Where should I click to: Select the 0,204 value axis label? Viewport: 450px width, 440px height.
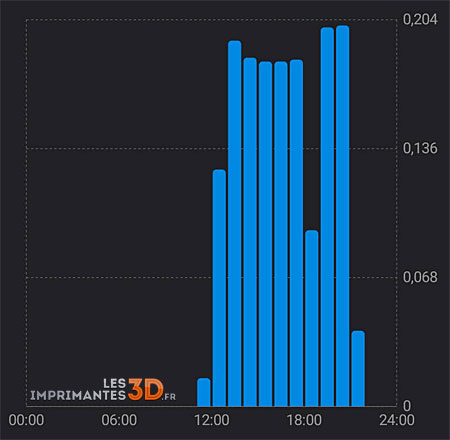tap(420, 19)
